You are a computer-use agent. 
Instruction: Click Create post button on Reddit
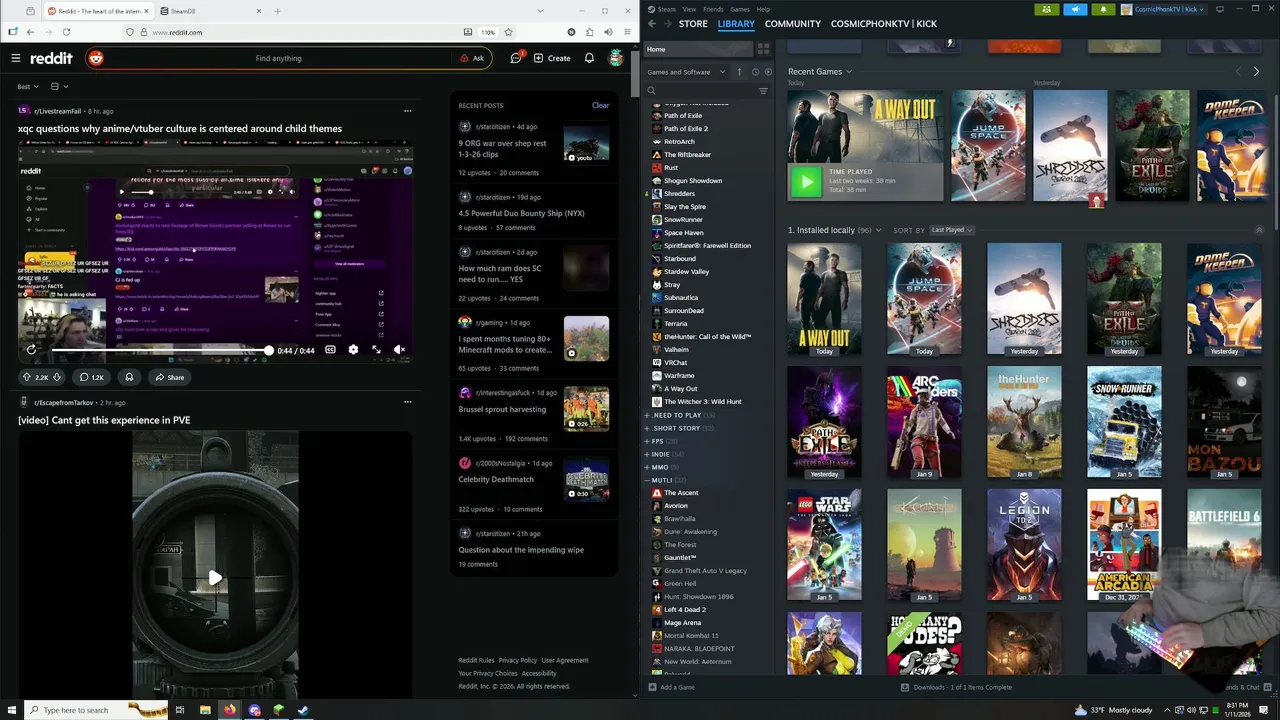(x=552, y=58)
